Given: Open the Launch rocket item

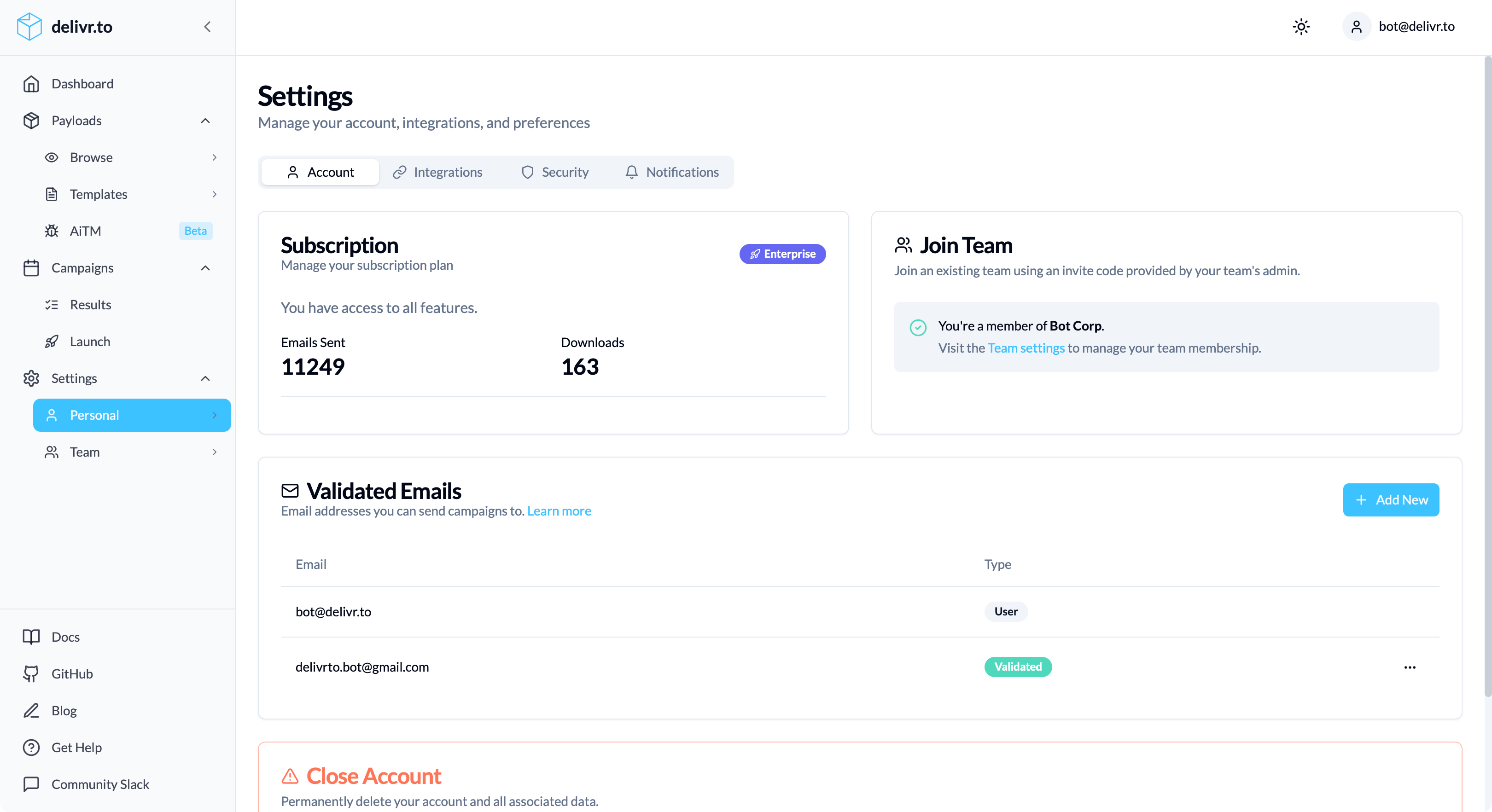Looking at the screenshot, I should (x=52, y=342).
